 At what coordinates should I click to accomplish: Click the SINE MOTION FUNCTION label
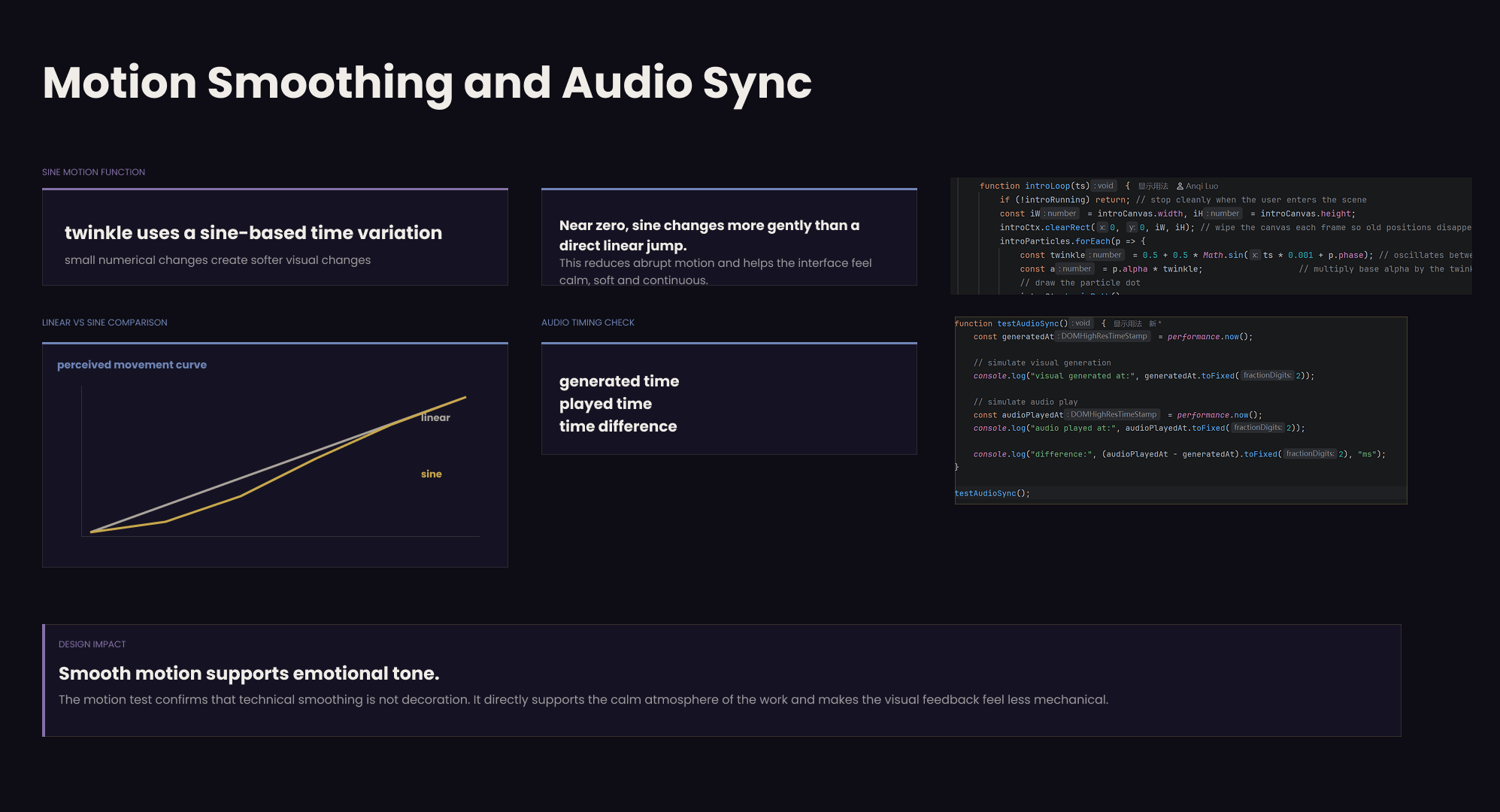(x=93, y=172)
